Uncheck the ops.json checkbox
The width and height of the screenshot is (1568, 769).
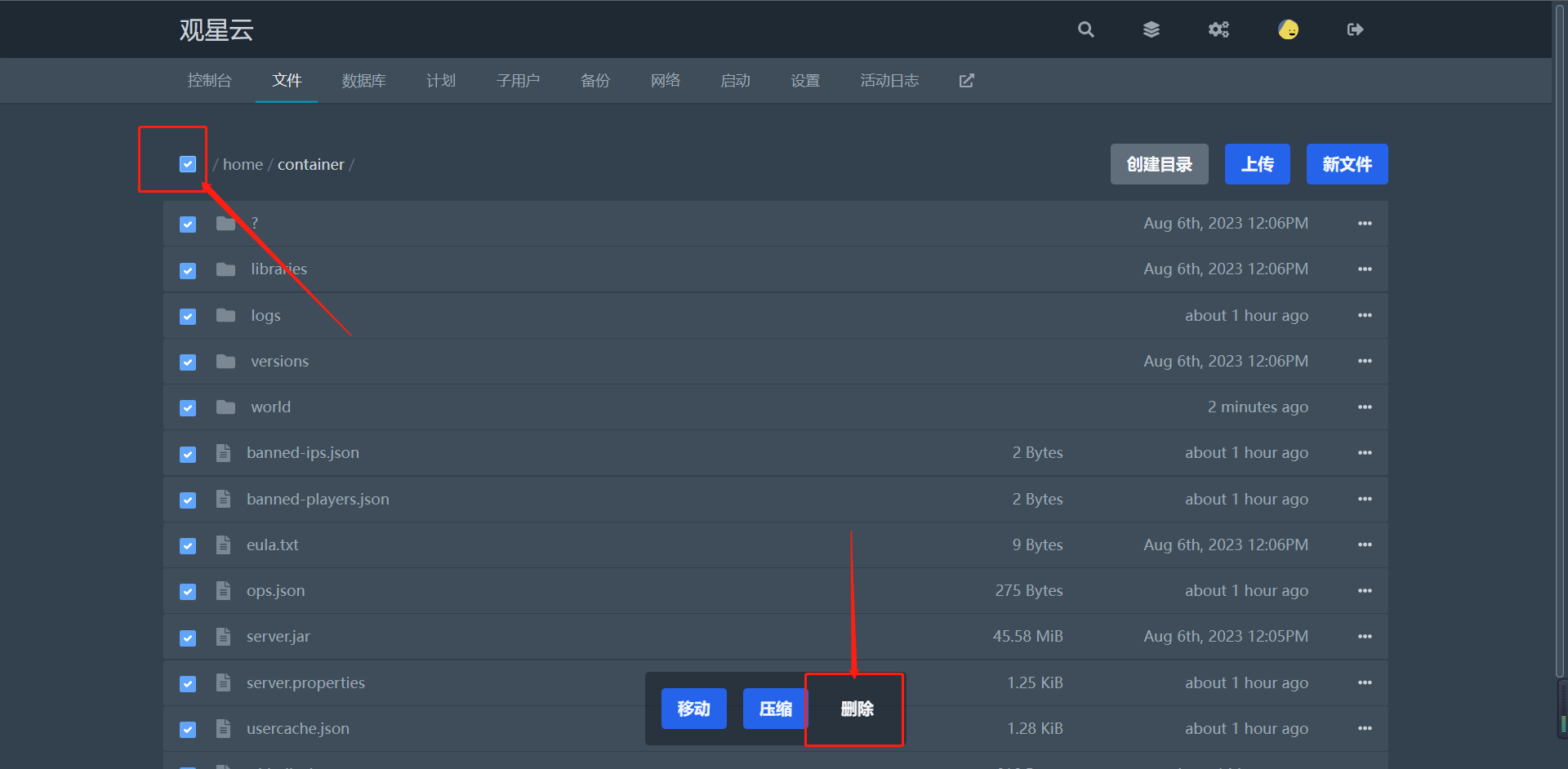tap(188, 591)
